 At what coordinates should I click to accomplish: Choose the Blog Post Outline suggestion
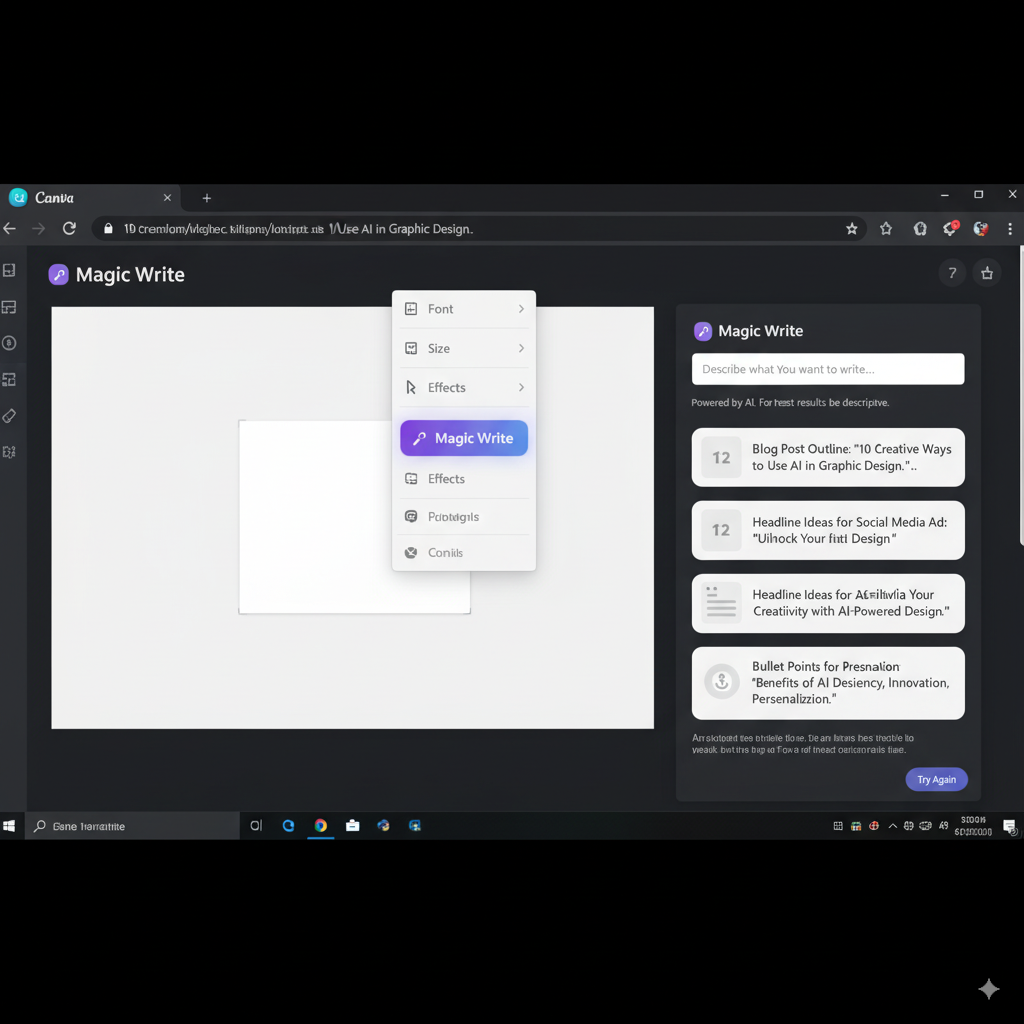828,458
